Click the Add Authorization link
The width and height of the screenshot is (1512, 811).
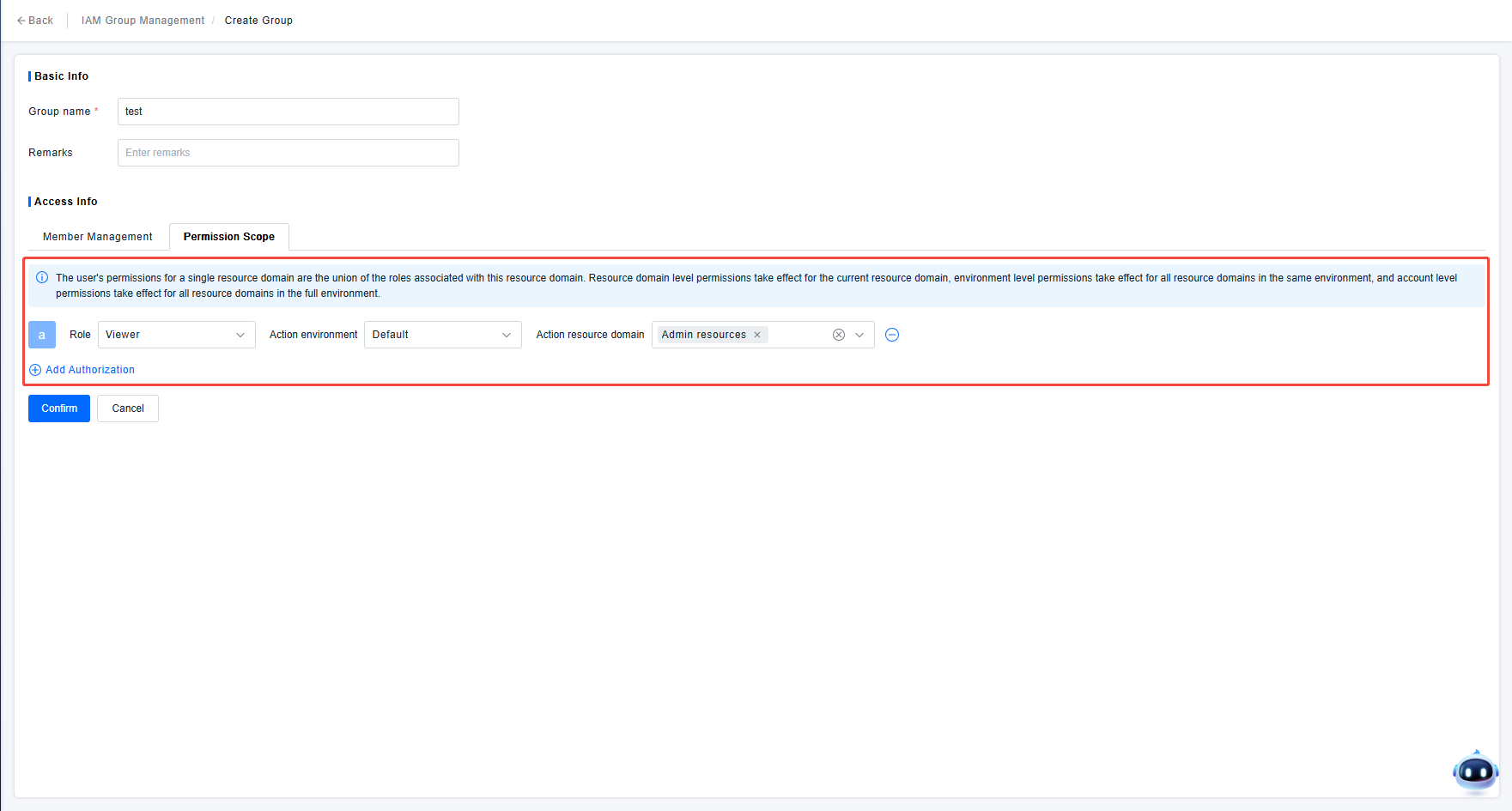[x=90, y=370]
